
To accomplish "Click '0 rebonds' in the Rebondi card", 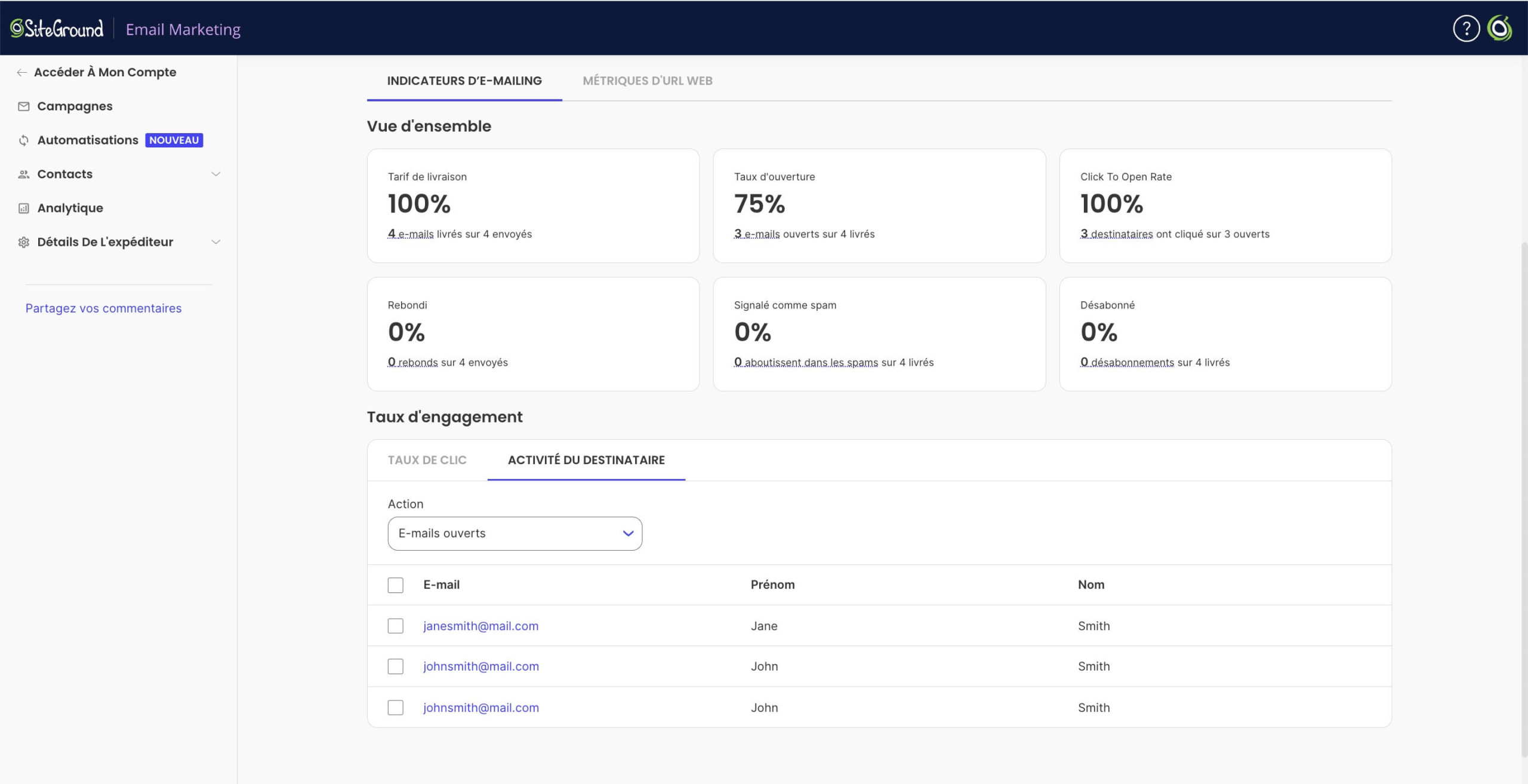I will (x=412, y=362).
